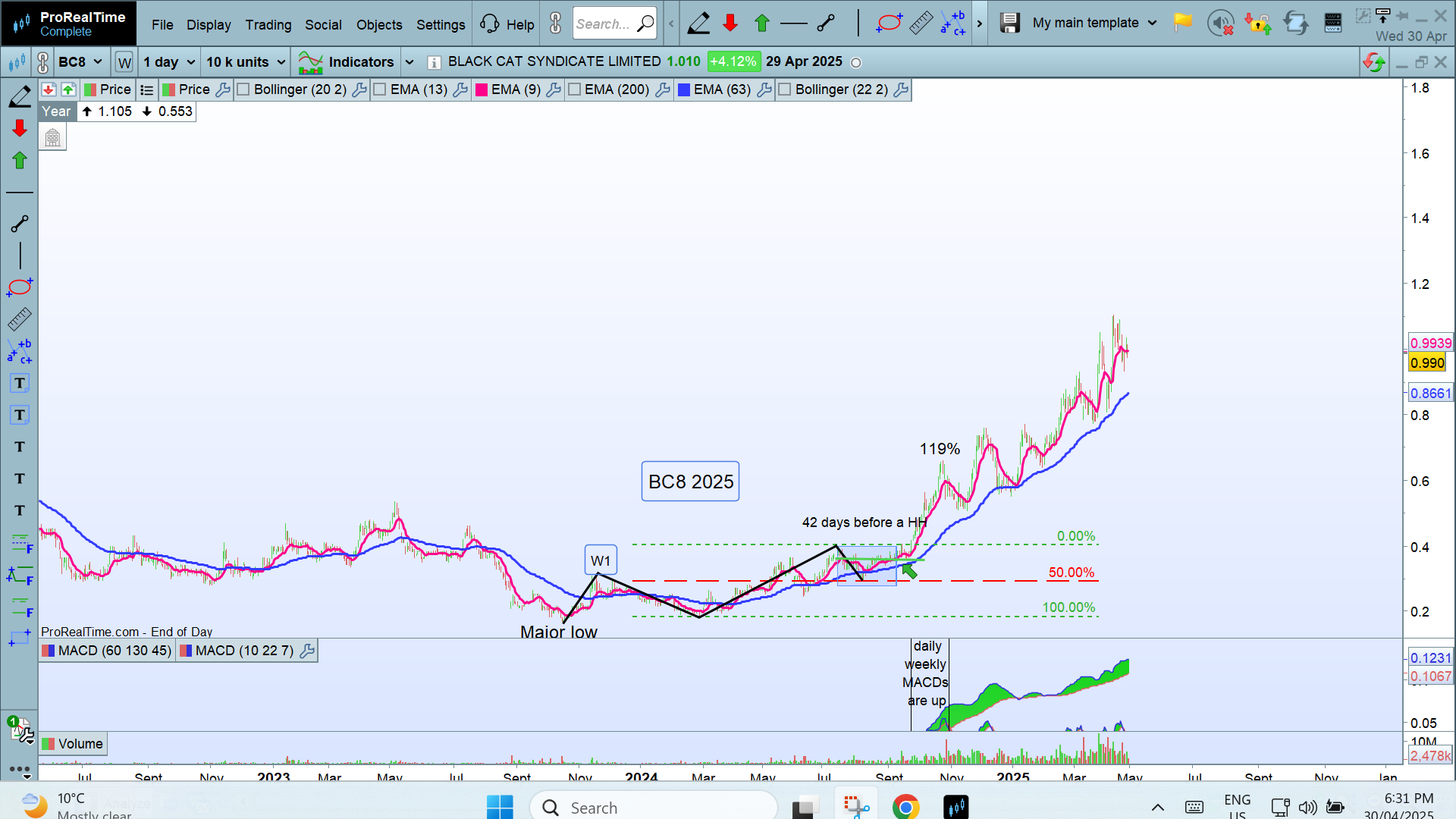Expand the dropdown arrow next to Indicators
Image resolution: width=1456 pixels, height=819 pixels.
click(409, 62)
